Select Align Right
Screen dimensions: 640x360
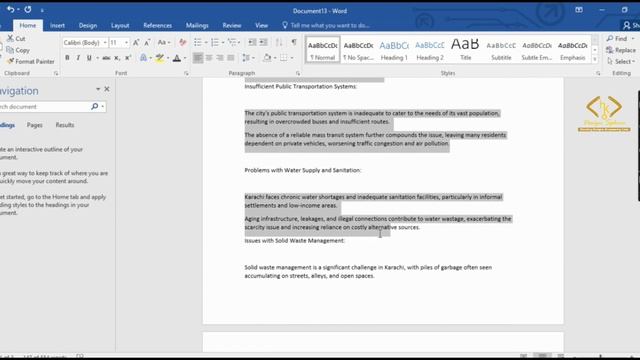coord(220,58)
